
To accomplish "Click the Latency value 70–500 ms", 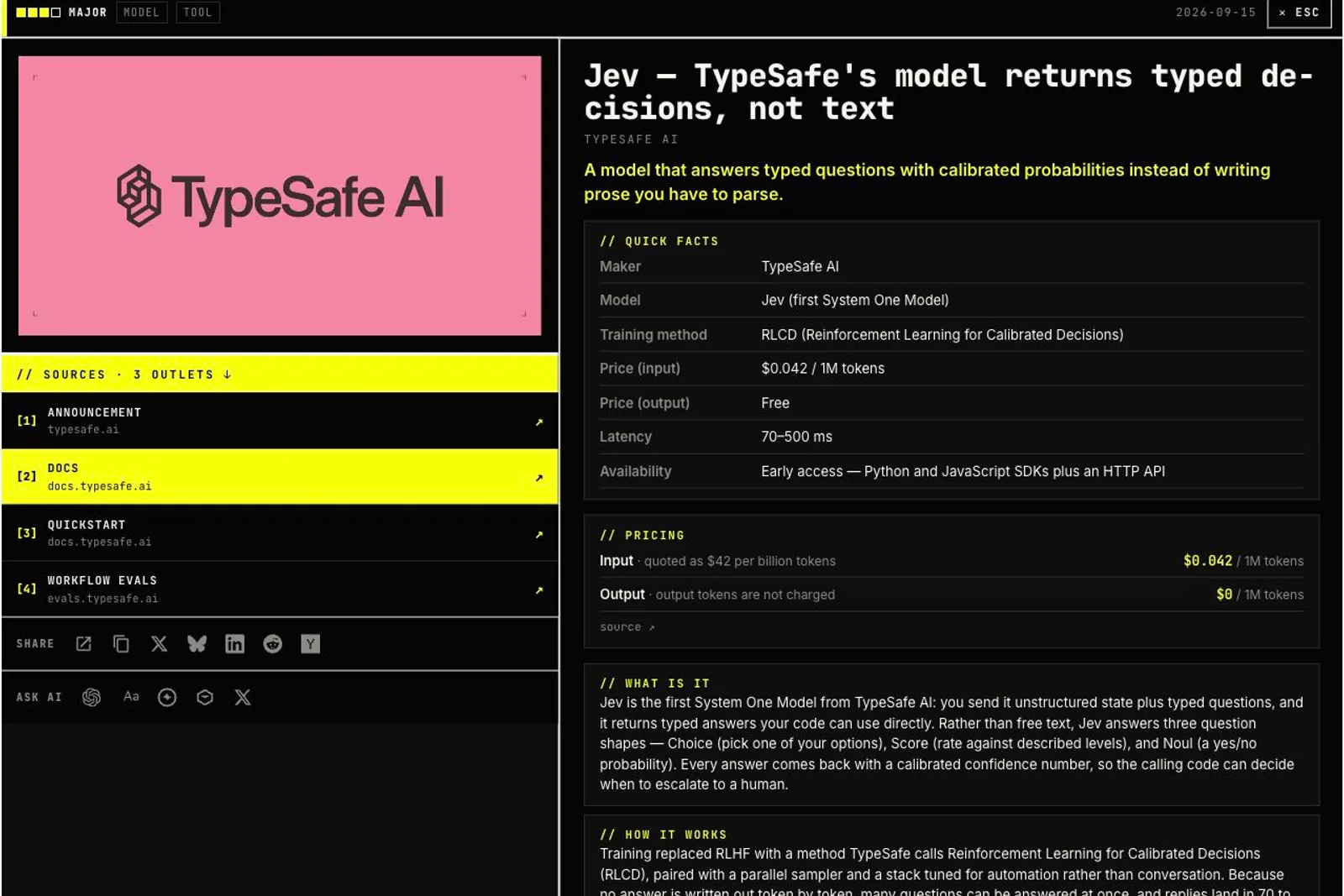I will point(796,437).
